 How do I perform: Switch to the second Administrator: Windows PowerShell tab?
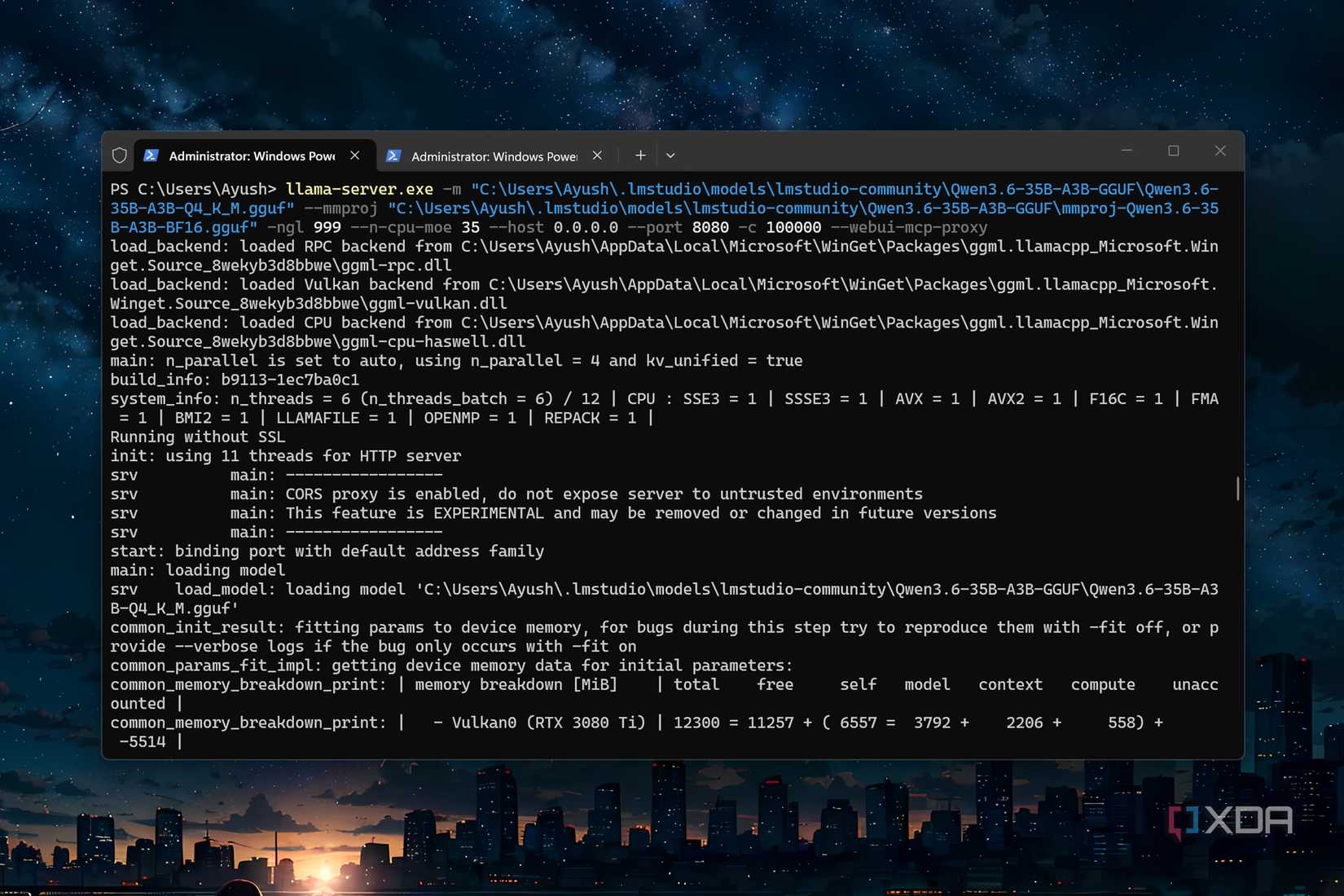coord(497,155)
